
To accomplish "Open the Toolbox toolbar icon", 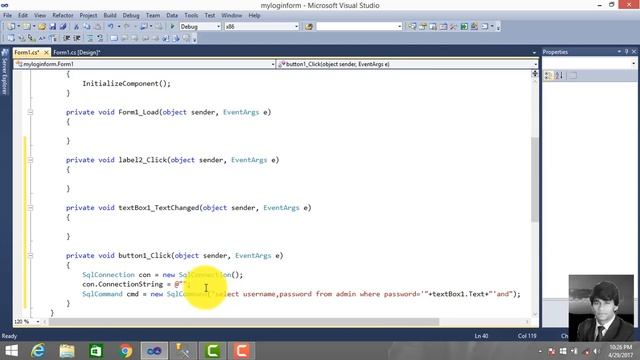I will [453, 27].
